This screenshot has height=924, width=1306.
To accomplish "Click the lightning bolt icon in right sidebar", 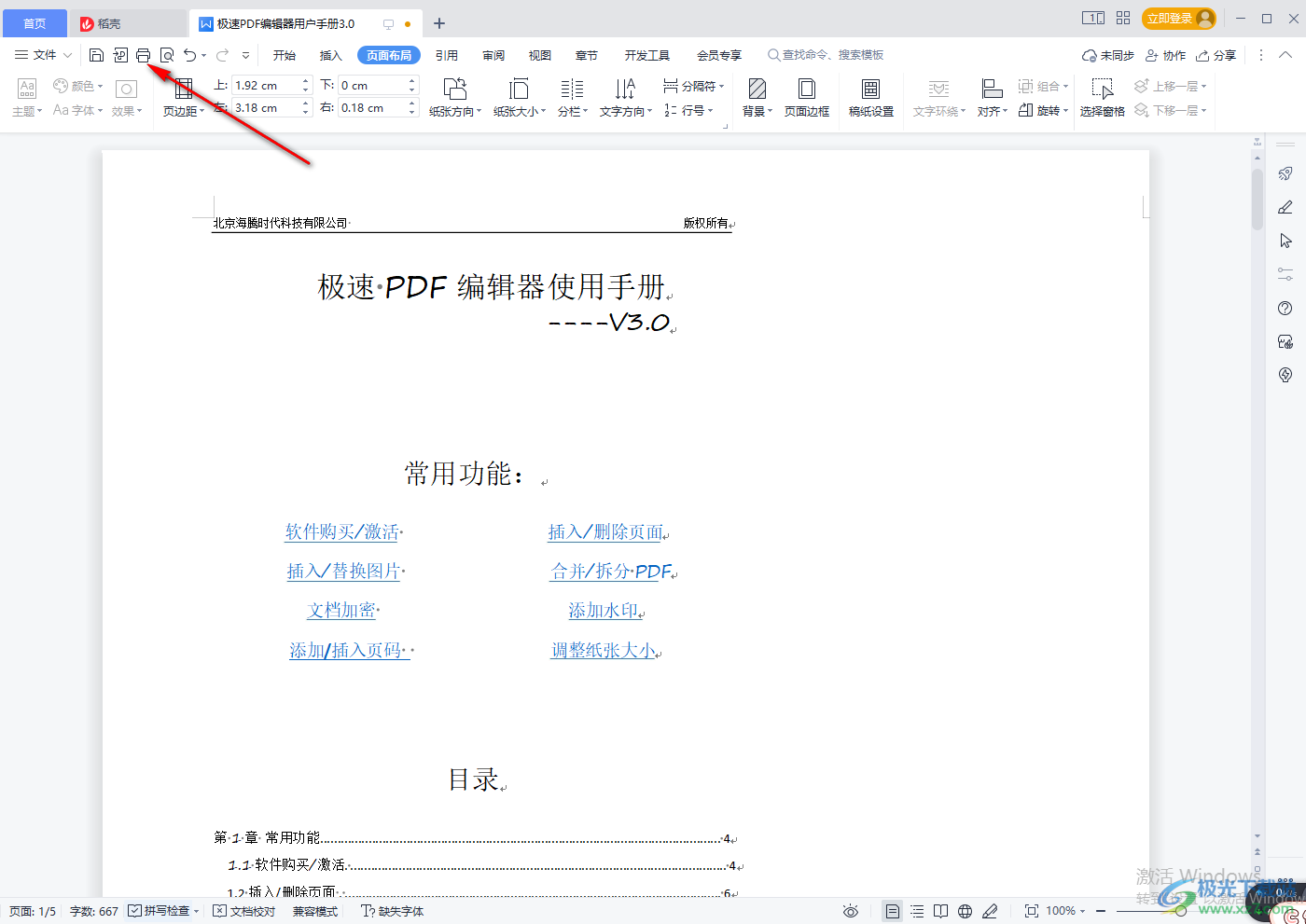I will coord(1285,375).
